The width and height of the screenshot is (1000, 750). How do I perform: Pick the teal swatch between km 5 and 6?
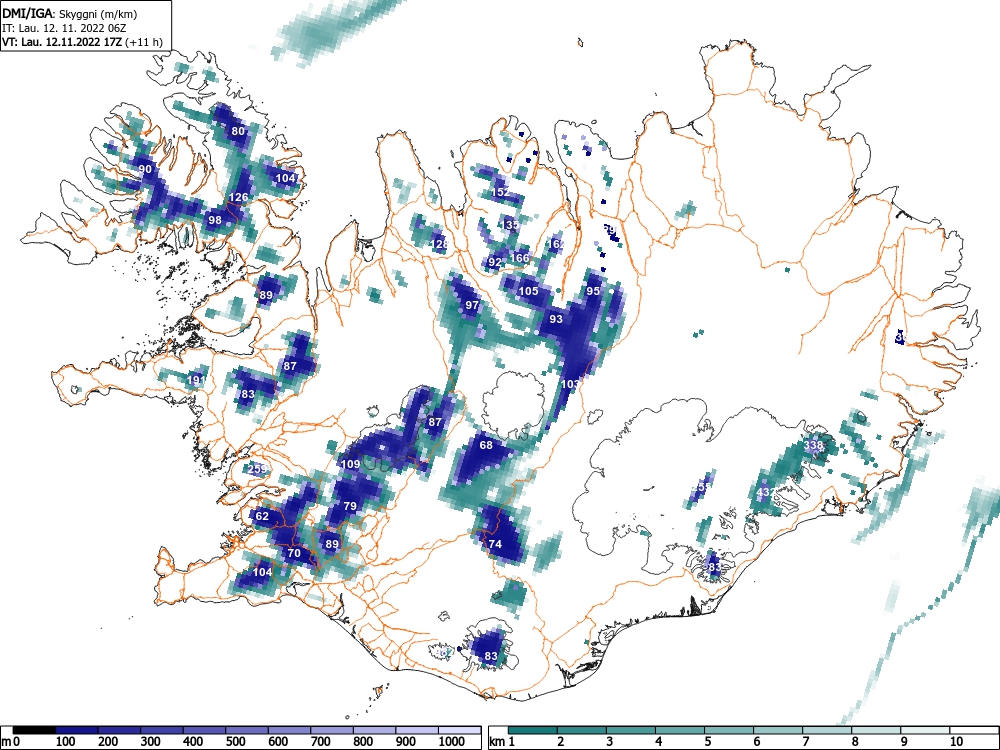pyautogui.click(x=729, y=730)
